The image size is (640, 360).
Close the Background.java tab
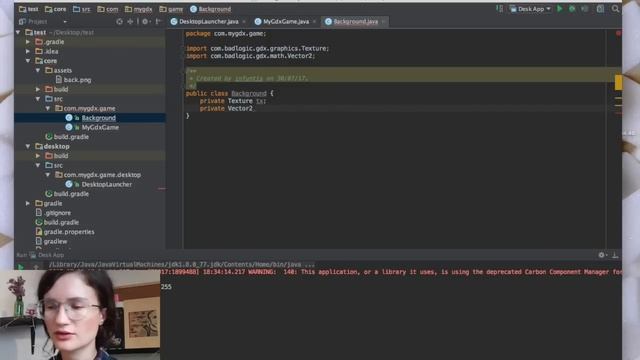coord(383,21)
